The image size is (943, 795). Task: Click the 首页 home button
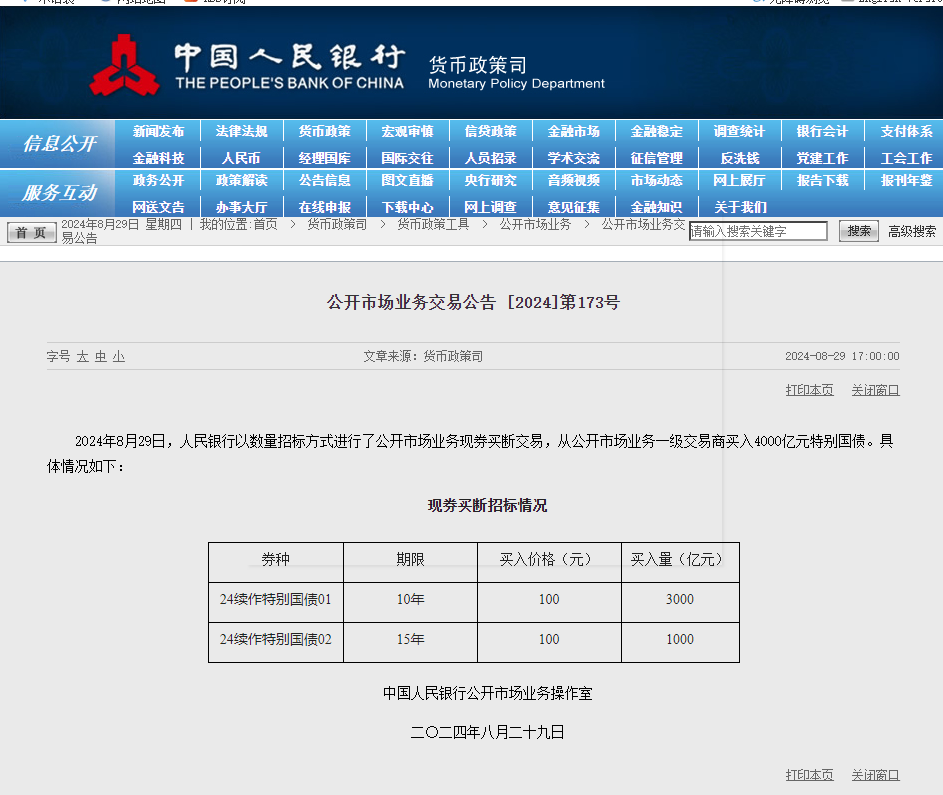[32, 232]
